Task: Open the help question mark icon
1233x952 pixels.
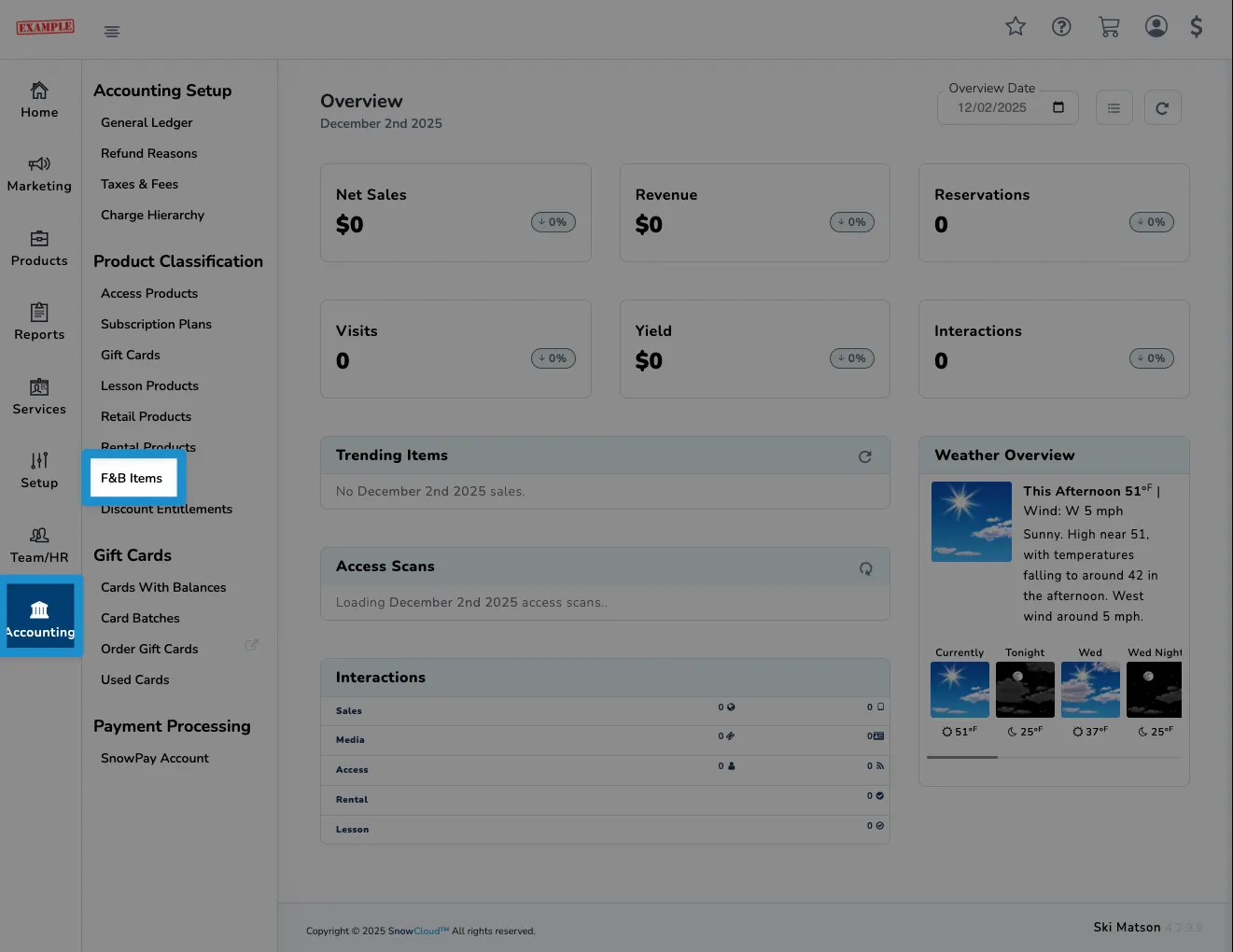Action: (x=1061, y=27)
